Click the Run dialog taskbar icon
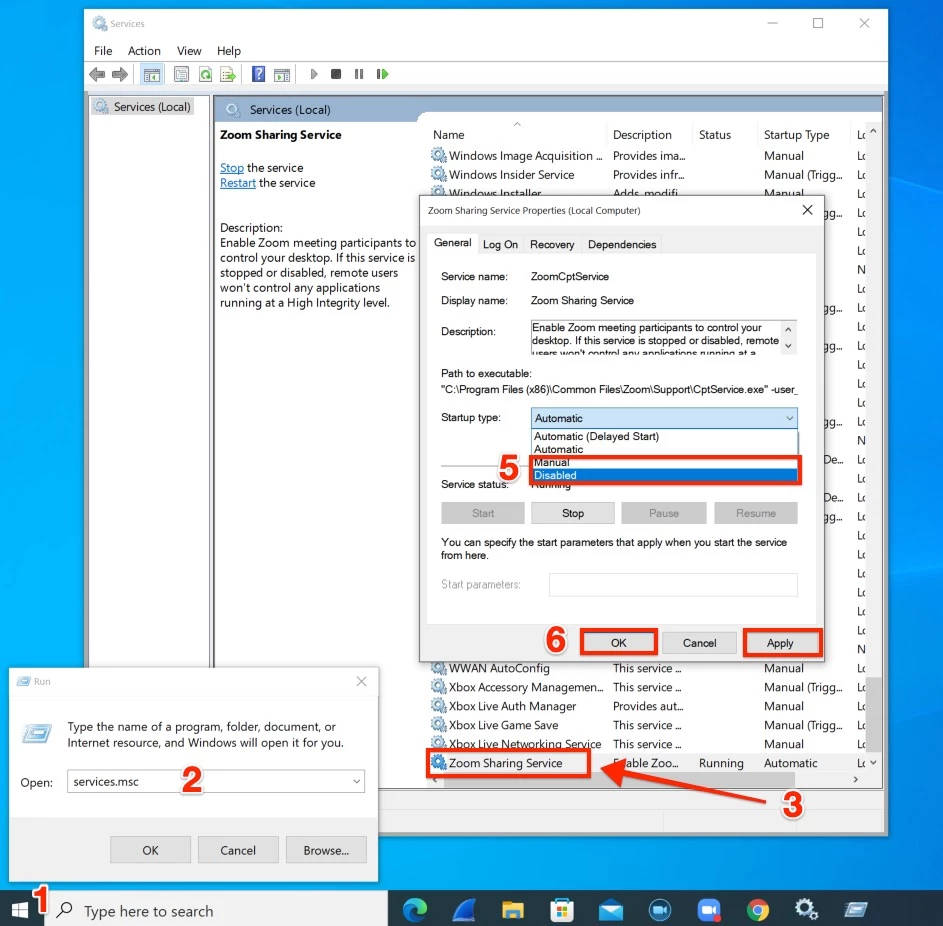 [x=856, y=910]
